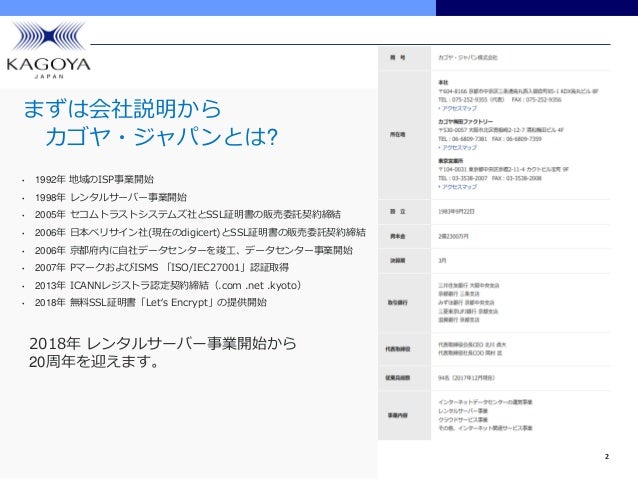
Task: Select the 2006年 京都府内に自社データセンター bullet
Action: click(x=194, y=250)
